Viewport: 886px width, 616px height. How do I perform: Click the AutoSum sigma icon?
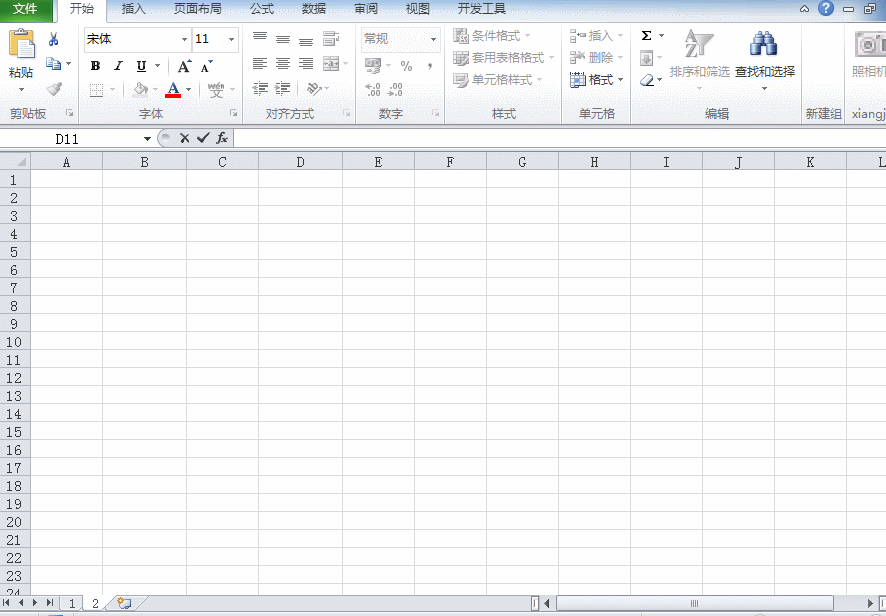647,36
